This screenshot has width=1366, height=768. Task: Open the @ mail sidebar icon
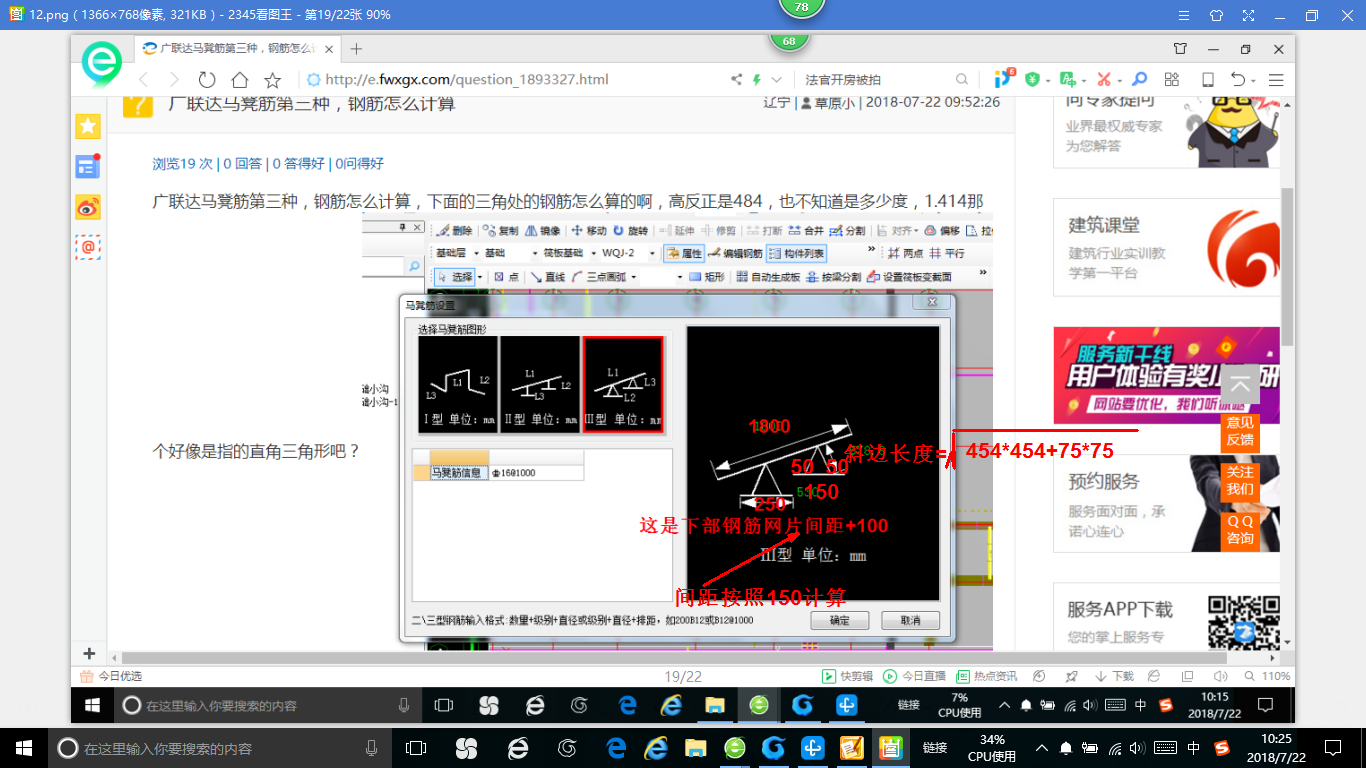tap(88, 247)
